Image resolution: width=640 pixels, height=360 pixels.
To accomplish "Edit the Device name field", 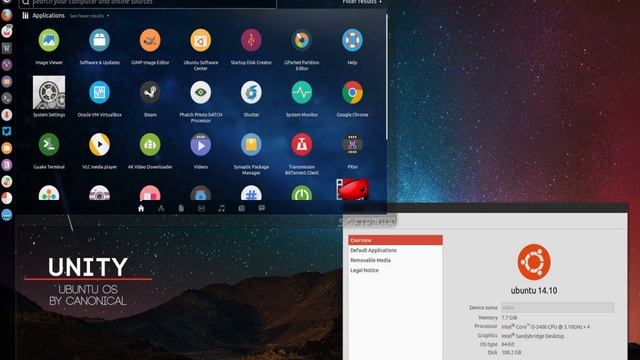I will click(558, 307).
